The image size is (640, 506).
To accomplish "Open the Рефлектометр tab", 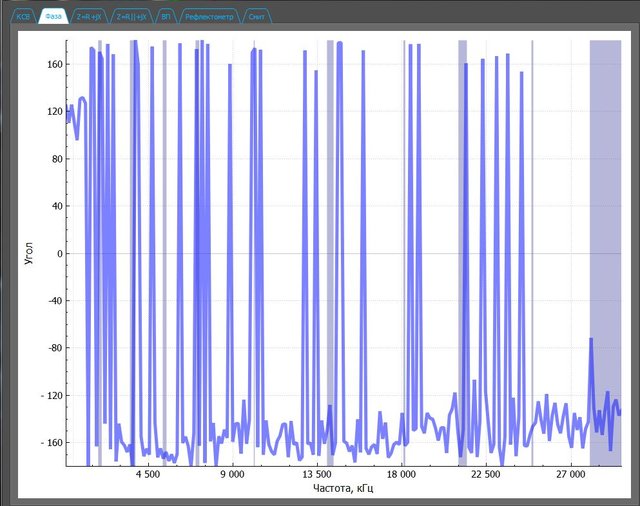I will pos(210,17).
